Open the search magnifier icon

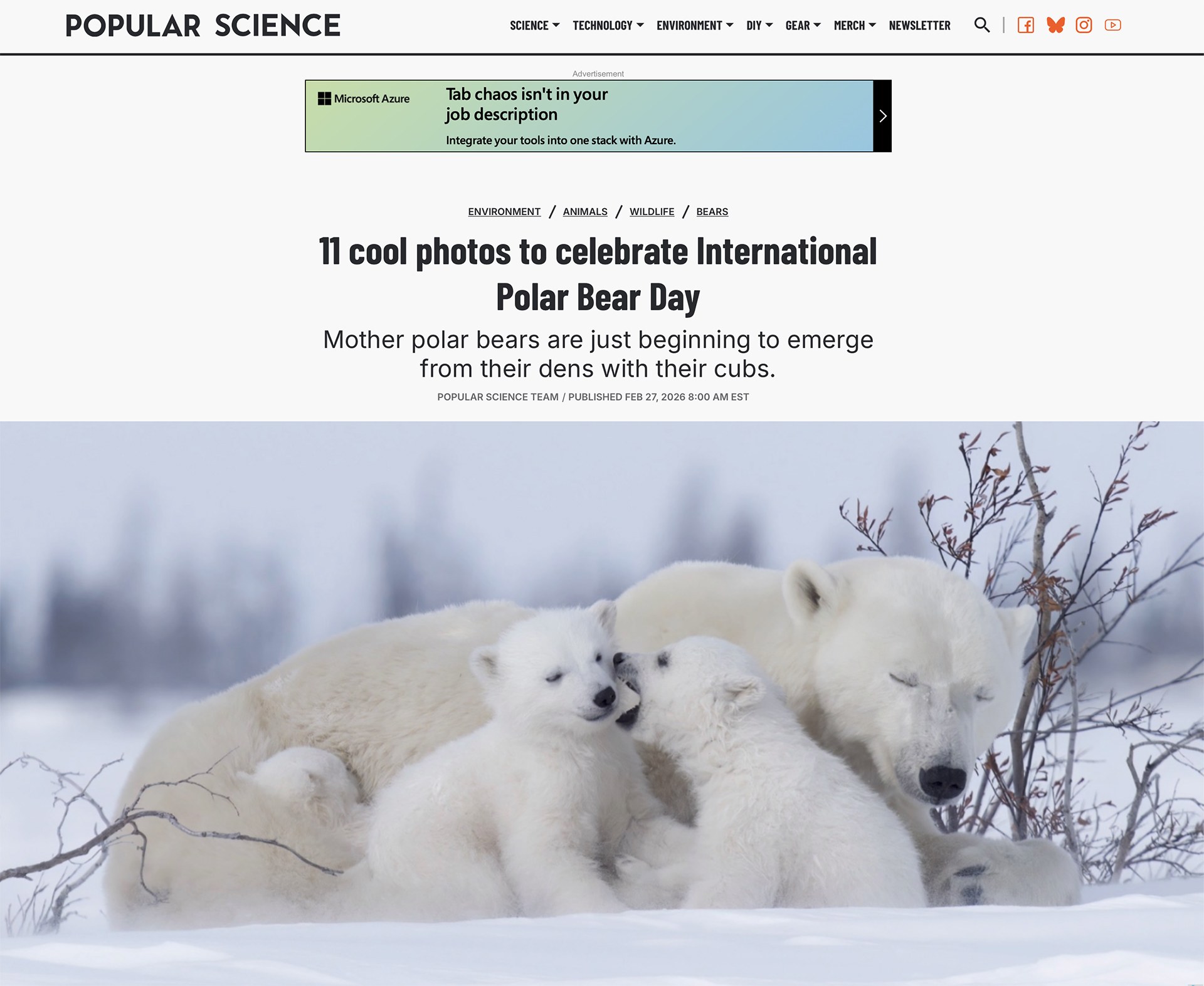click(982, 25)
